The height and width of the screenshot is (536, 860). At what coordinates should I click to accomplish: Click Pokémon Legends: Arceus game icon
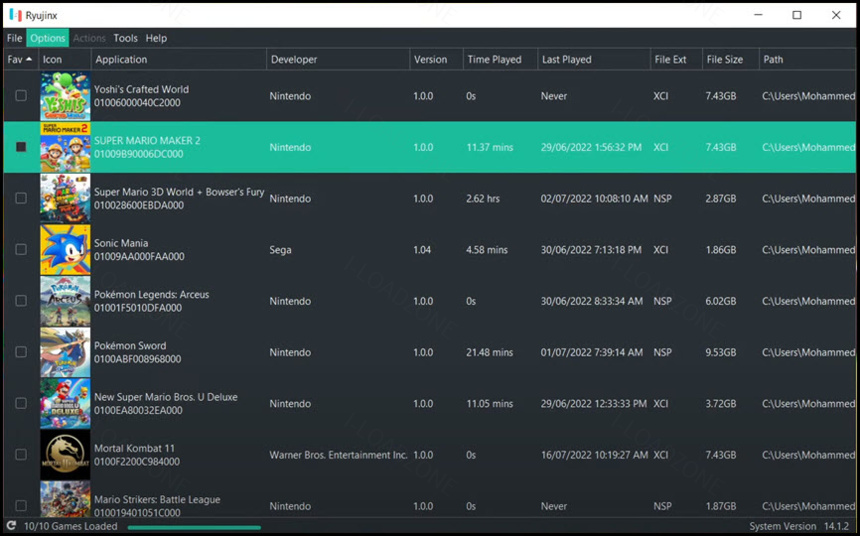pyautogui.click(x=65, y=301)
